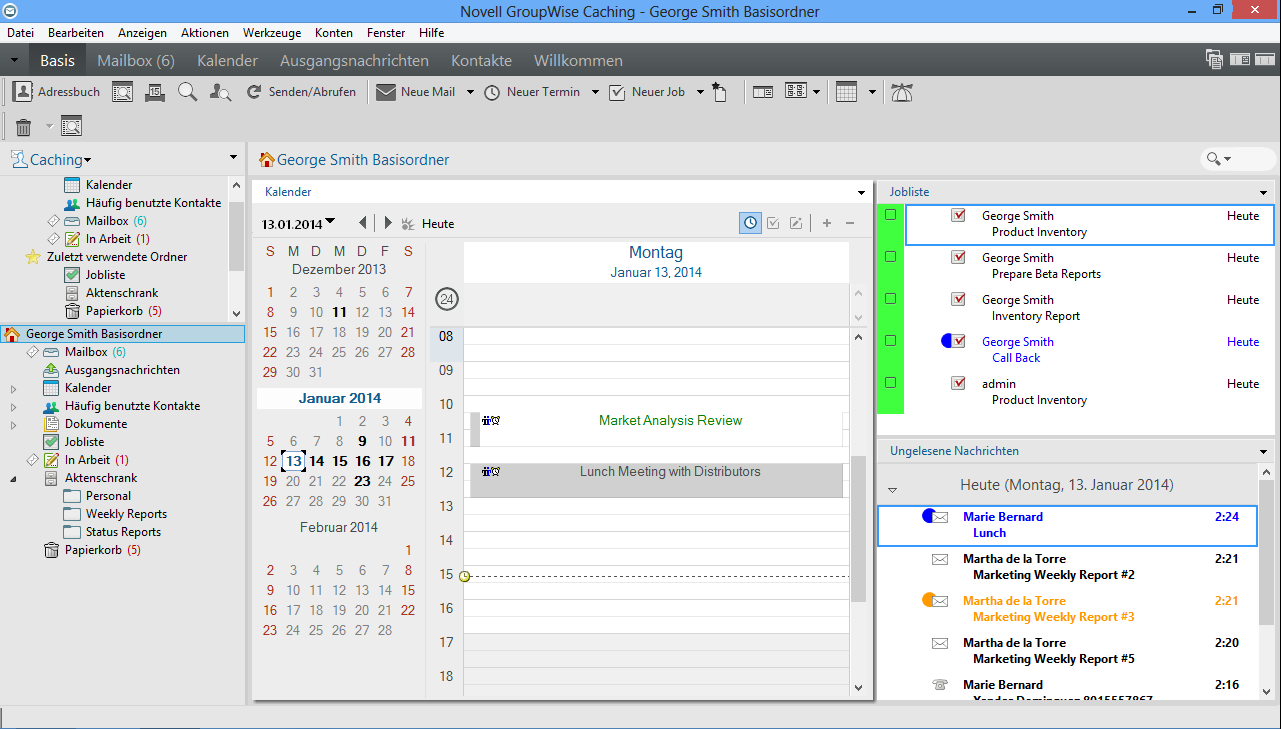Click the magnifying glass search icon in toolbar
Image resolution: width=1281 pixels, height=729 pixels.
[187, 92]
